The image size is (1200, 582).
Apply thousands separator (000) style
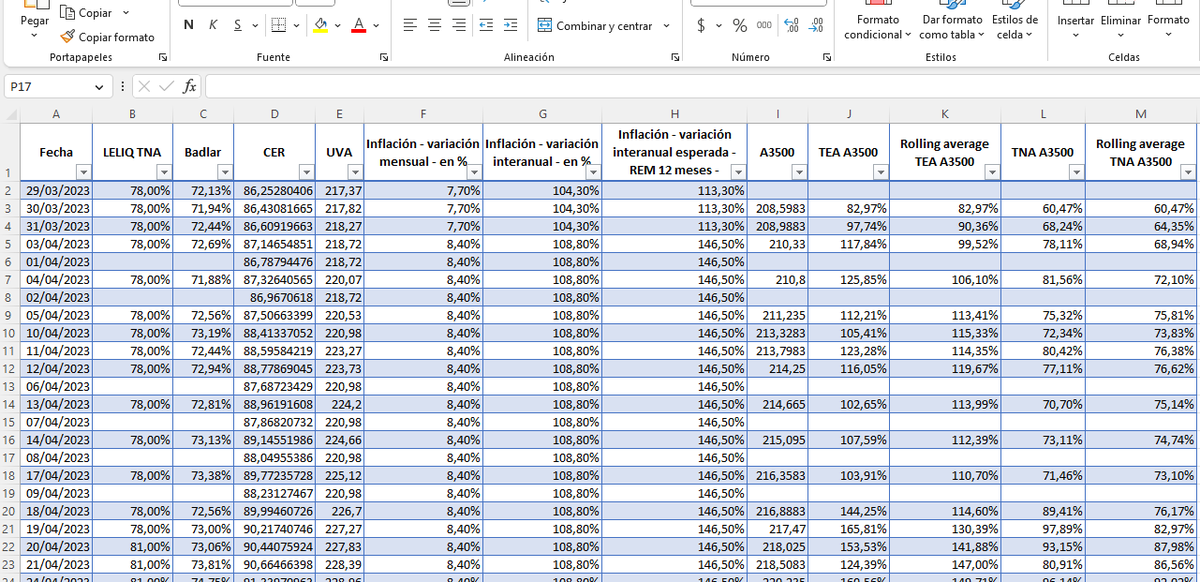pyautogui.click(x=764, y=25)
